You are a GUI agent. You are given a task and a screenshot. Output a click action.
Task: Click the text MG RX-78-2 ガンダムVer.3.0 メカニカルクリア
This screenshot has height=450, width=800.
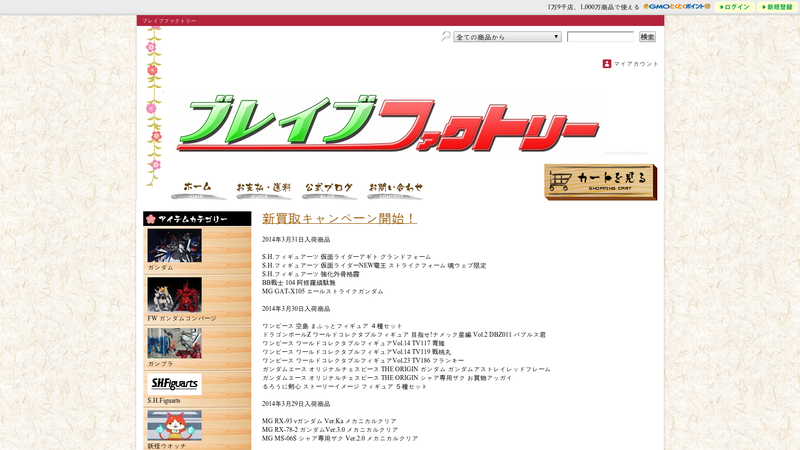click(x=330, y=430)
